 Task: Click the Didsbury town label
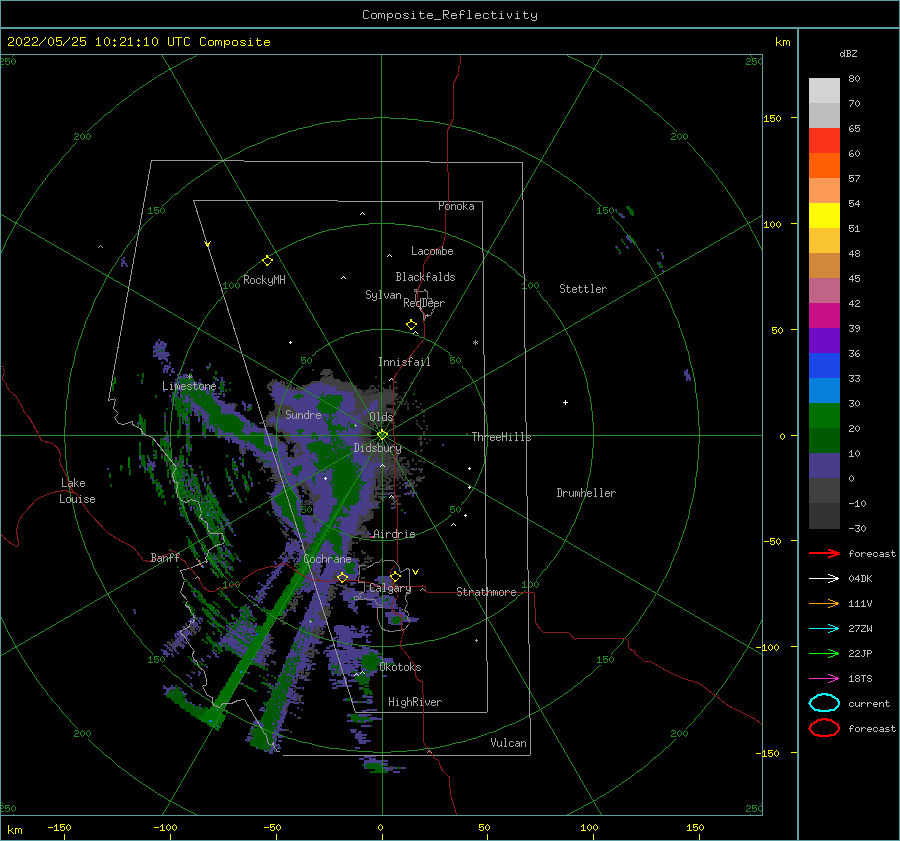[377, 448]
